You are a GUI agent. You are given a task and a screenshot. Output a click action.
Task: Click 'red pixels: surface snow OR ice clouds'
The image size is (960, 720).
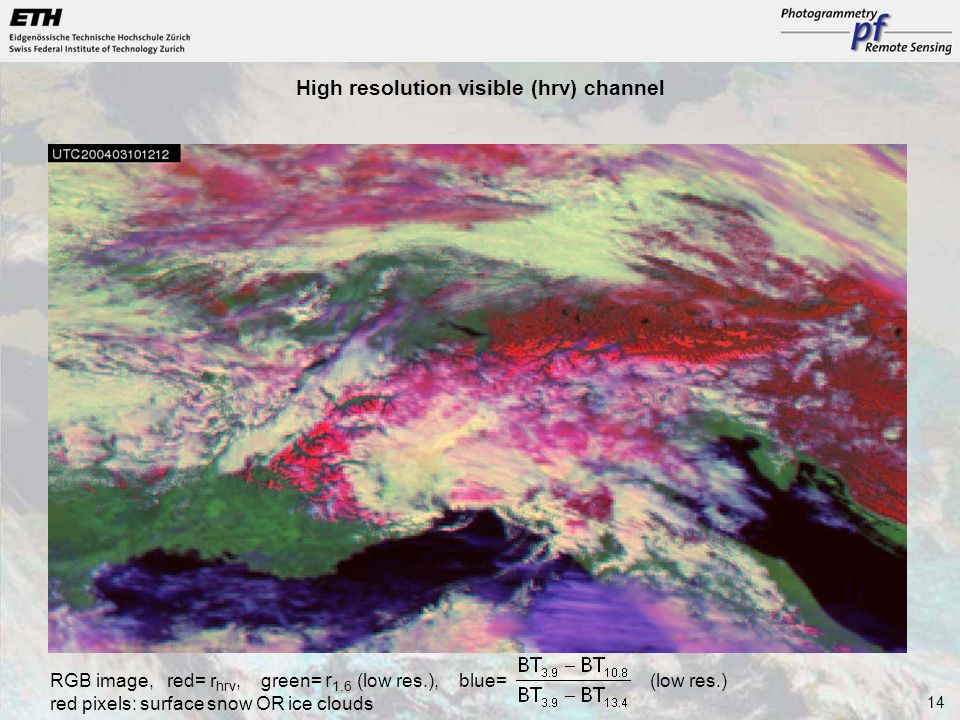(x=211, y=703)
